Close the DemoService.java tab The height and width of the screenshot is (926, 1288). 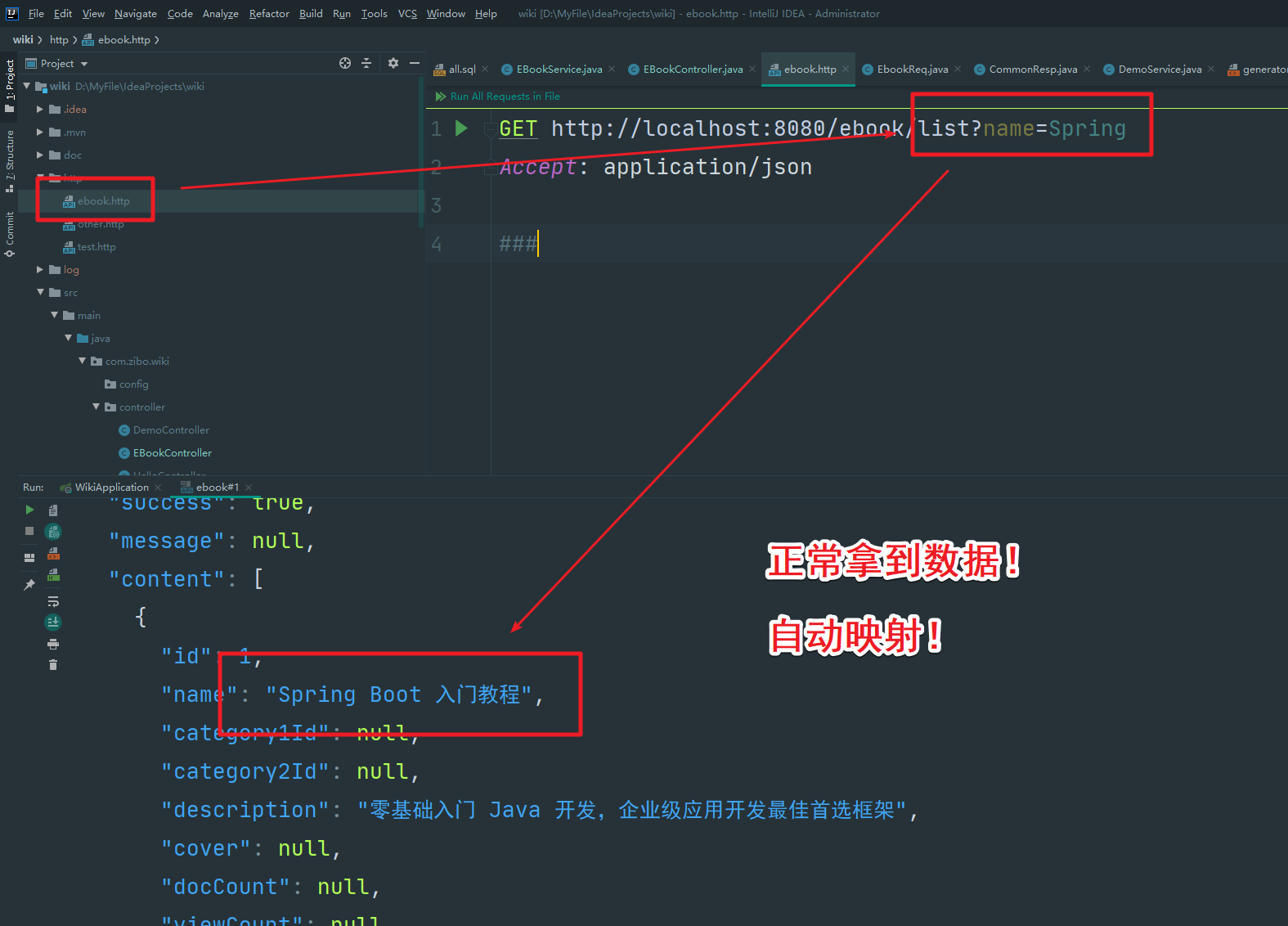tap(1211, 69)
